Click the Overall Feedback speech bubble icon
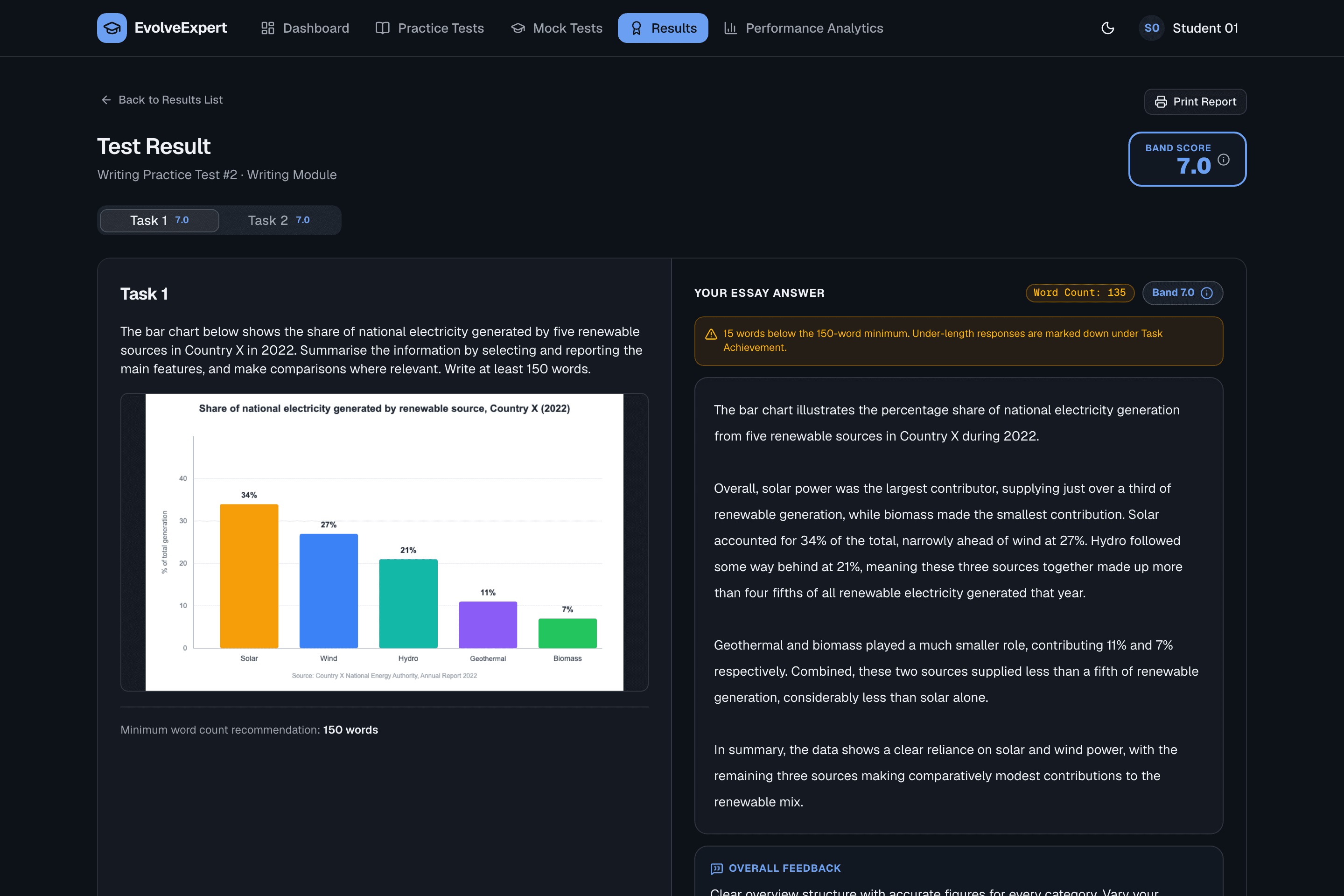1344x896 pixels. pyautogui.click(x=717, y=868)
